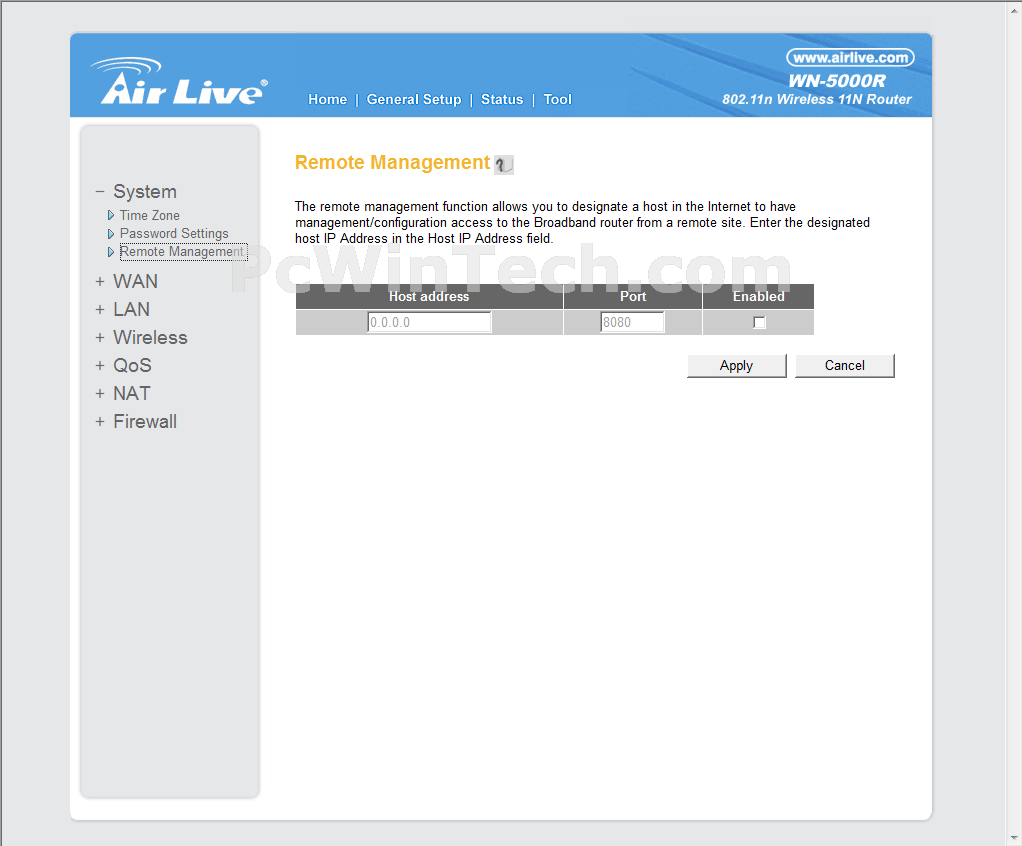Click the Enabled column header
Viewport: 1022px width, 846px height.
(x=759, y=297)
